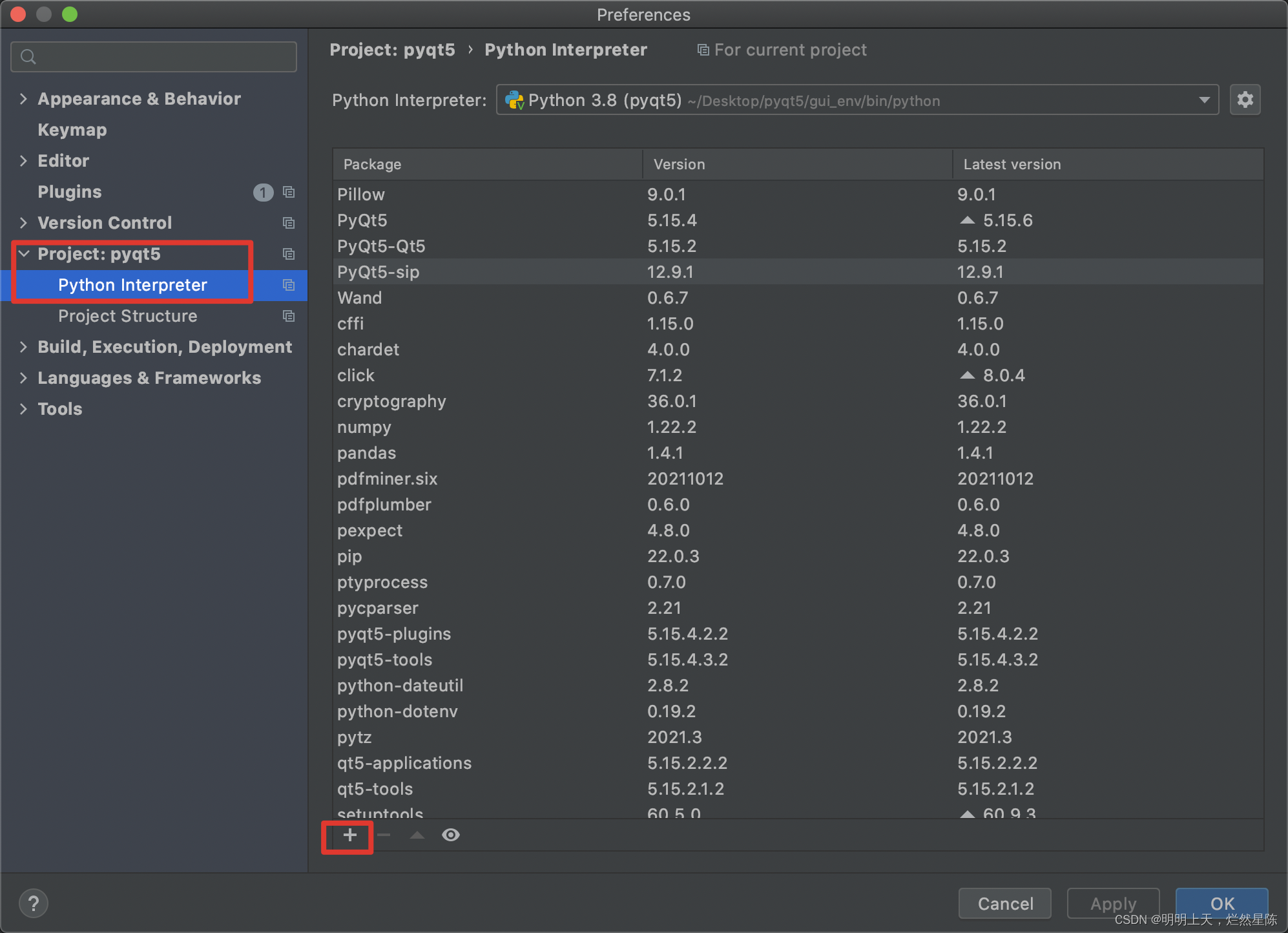This screenshot has width=1288, height=933.
Task: Click the help question mark button
Action: click(34, 903)
